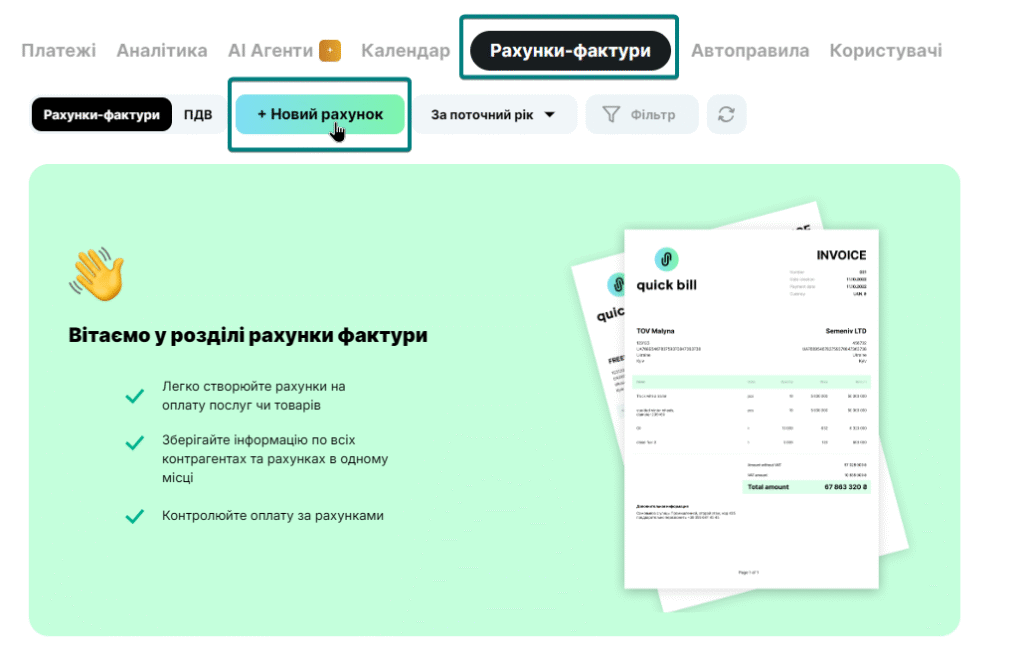
Task: Click the caret arrow of the period selector
Action: [x=549, y=115]
